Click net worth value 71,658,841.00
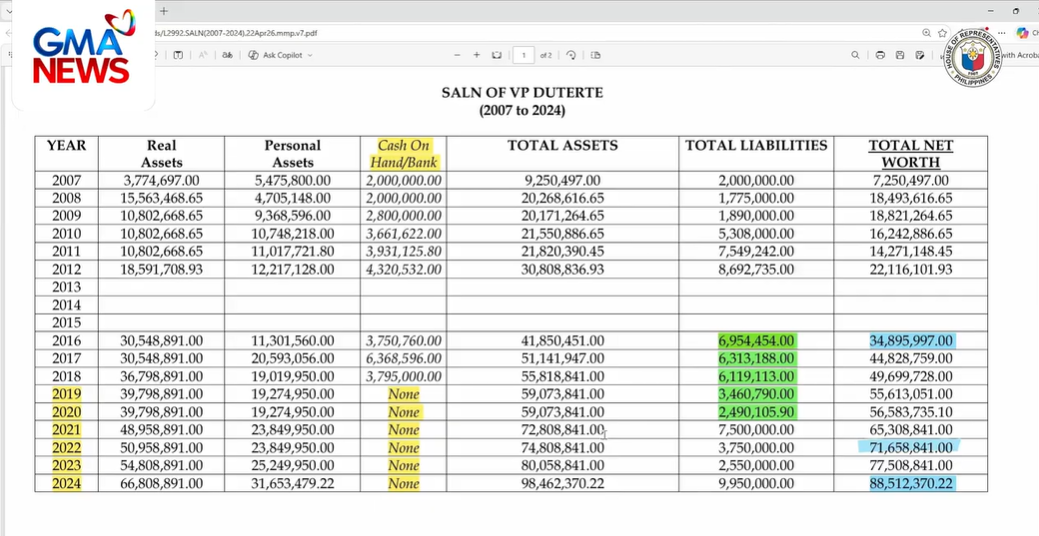This screenshot has height=536, width=1039. [x=910, y=448]
